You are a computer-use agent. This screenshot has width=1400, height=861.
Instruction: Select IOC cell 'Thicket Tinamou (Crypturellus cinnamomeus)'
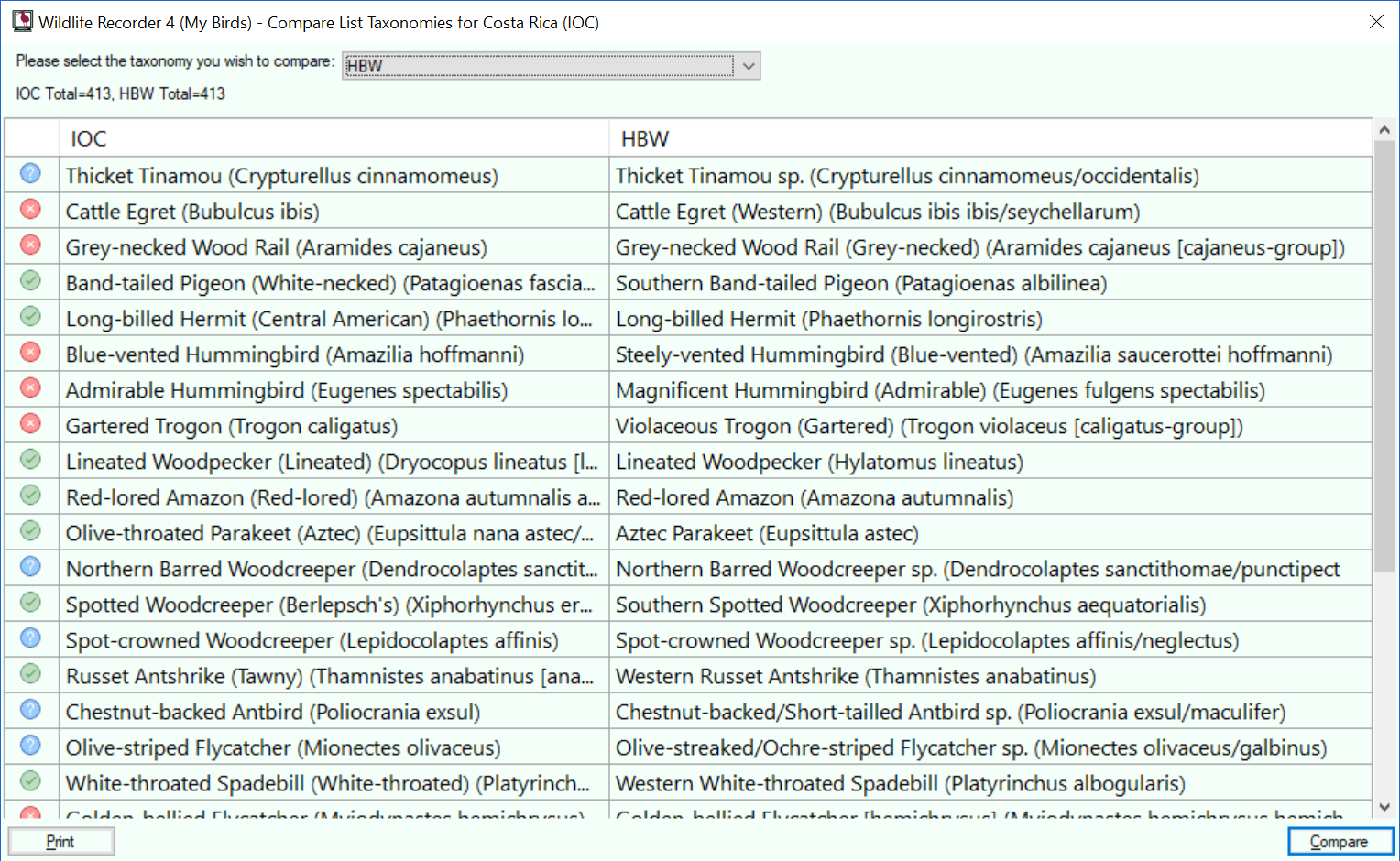click(334, 175)
